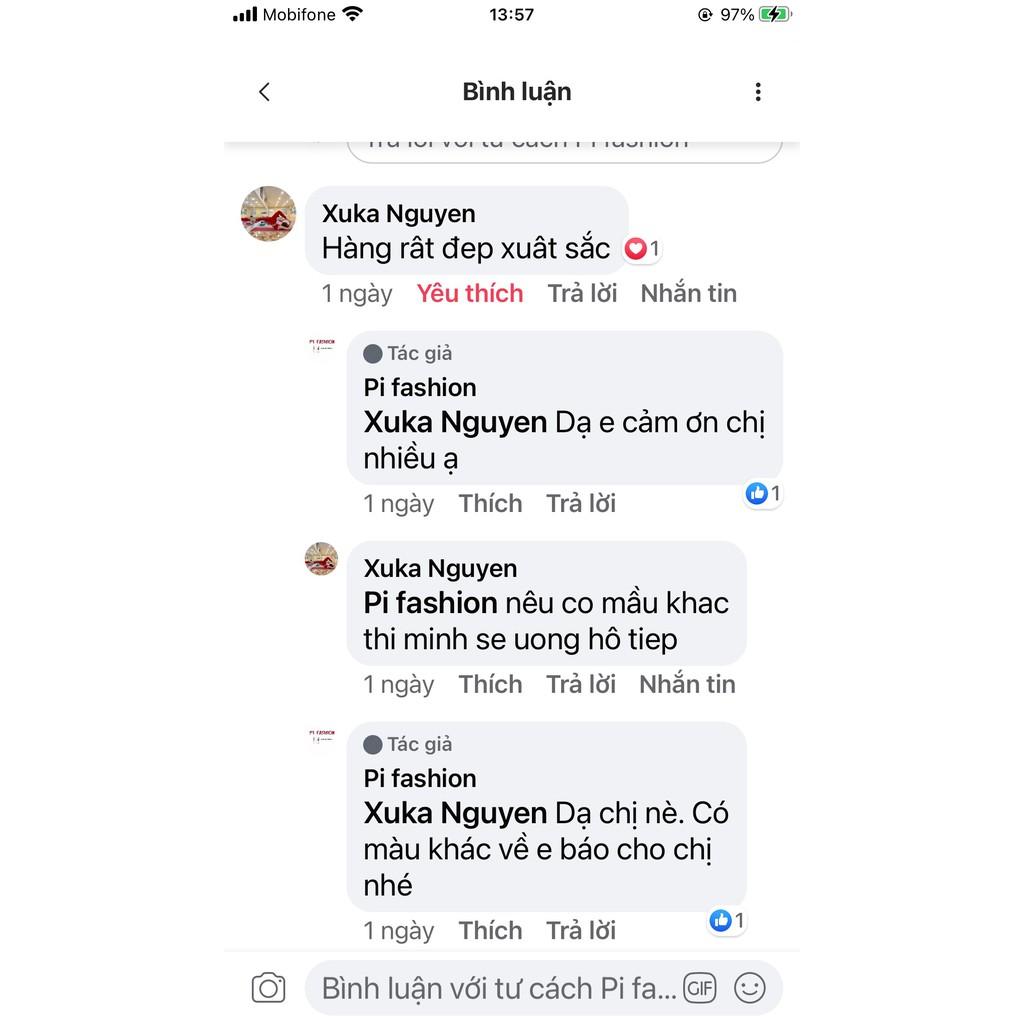Screen dimensions: 1024x1024
Task: Tap the back arrow icon
Action: (264, 92)
